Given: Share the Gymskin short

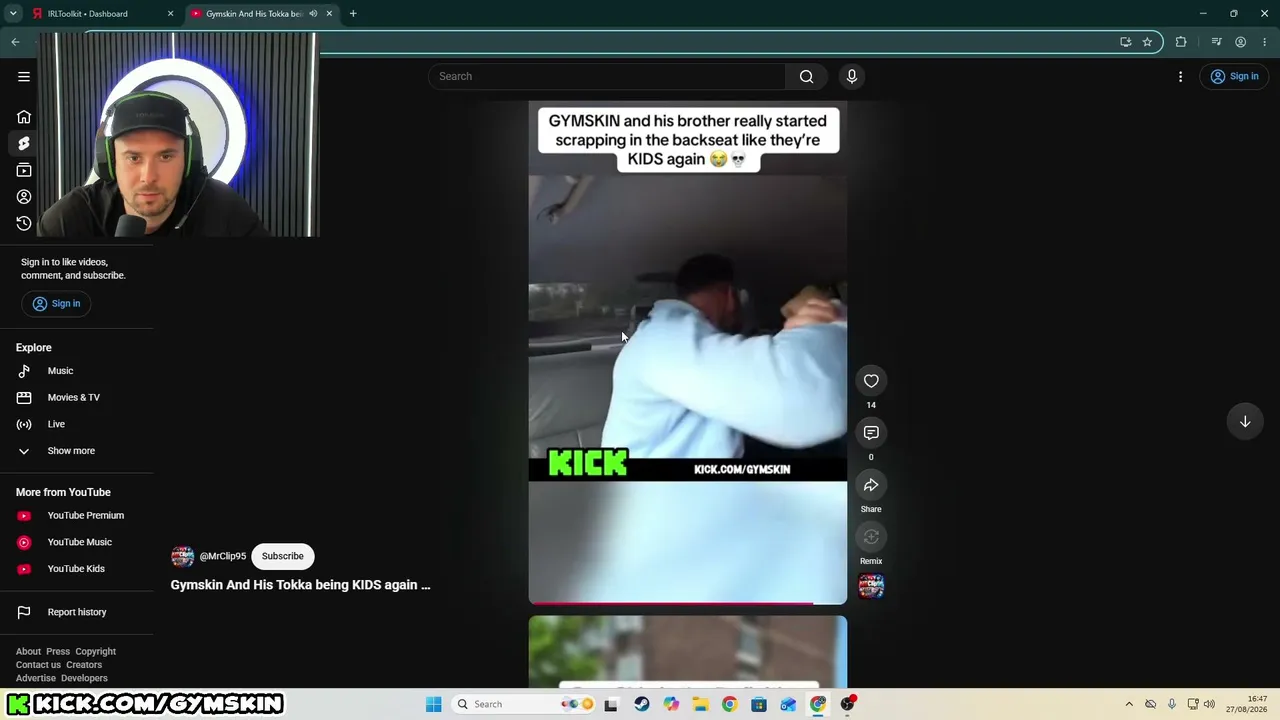Looking at the screenshot, I should click(871, 485).
